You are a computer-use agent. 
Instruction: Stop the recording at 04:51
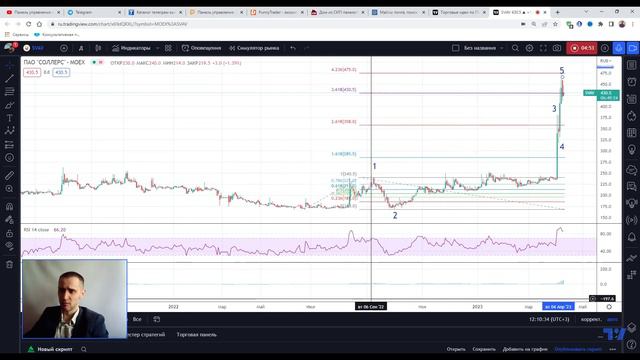pos(582,48)
